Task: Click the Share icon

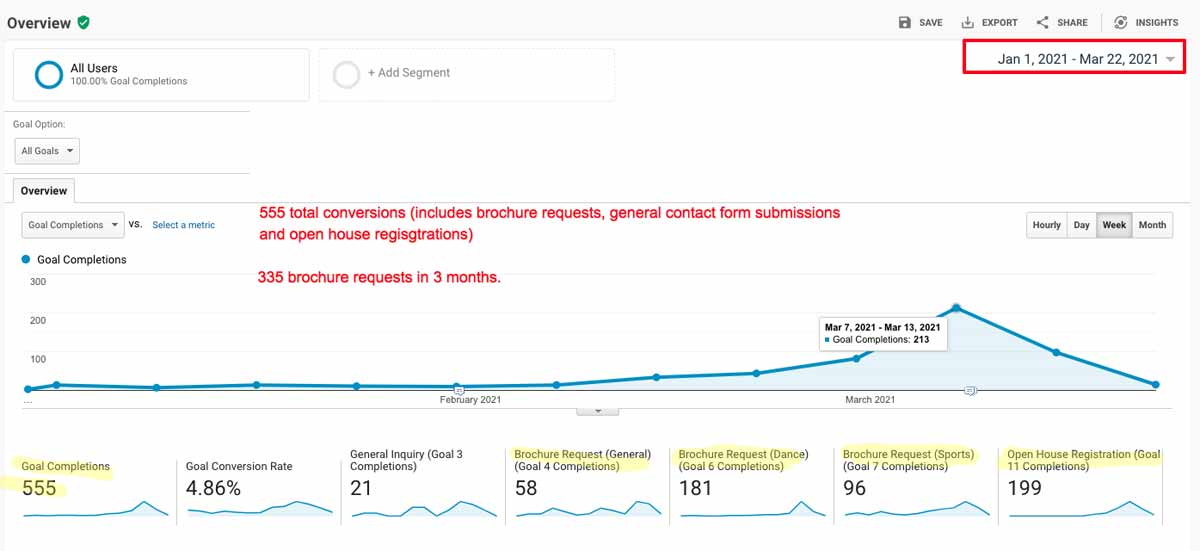Action: [1043, 22]
